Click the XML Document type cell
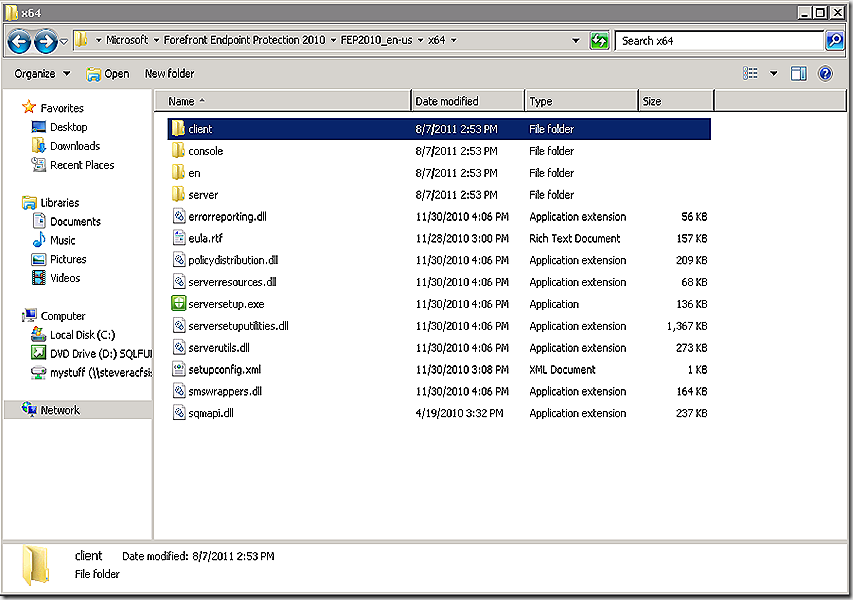The width and height of the screenshot is (853, 600). pyautogui.click(x=562, y=369)
